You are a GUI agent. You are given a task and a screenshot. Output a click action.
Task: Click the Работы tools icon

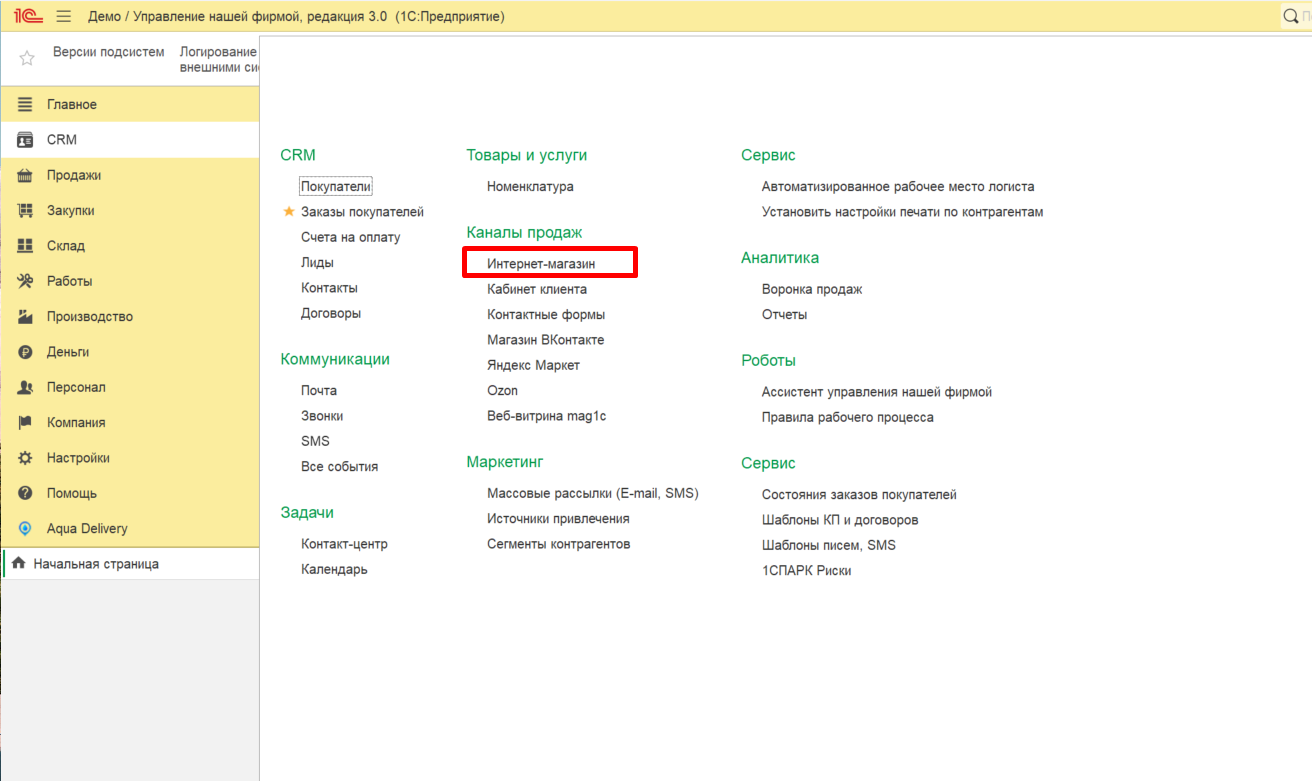click(25, 282)
